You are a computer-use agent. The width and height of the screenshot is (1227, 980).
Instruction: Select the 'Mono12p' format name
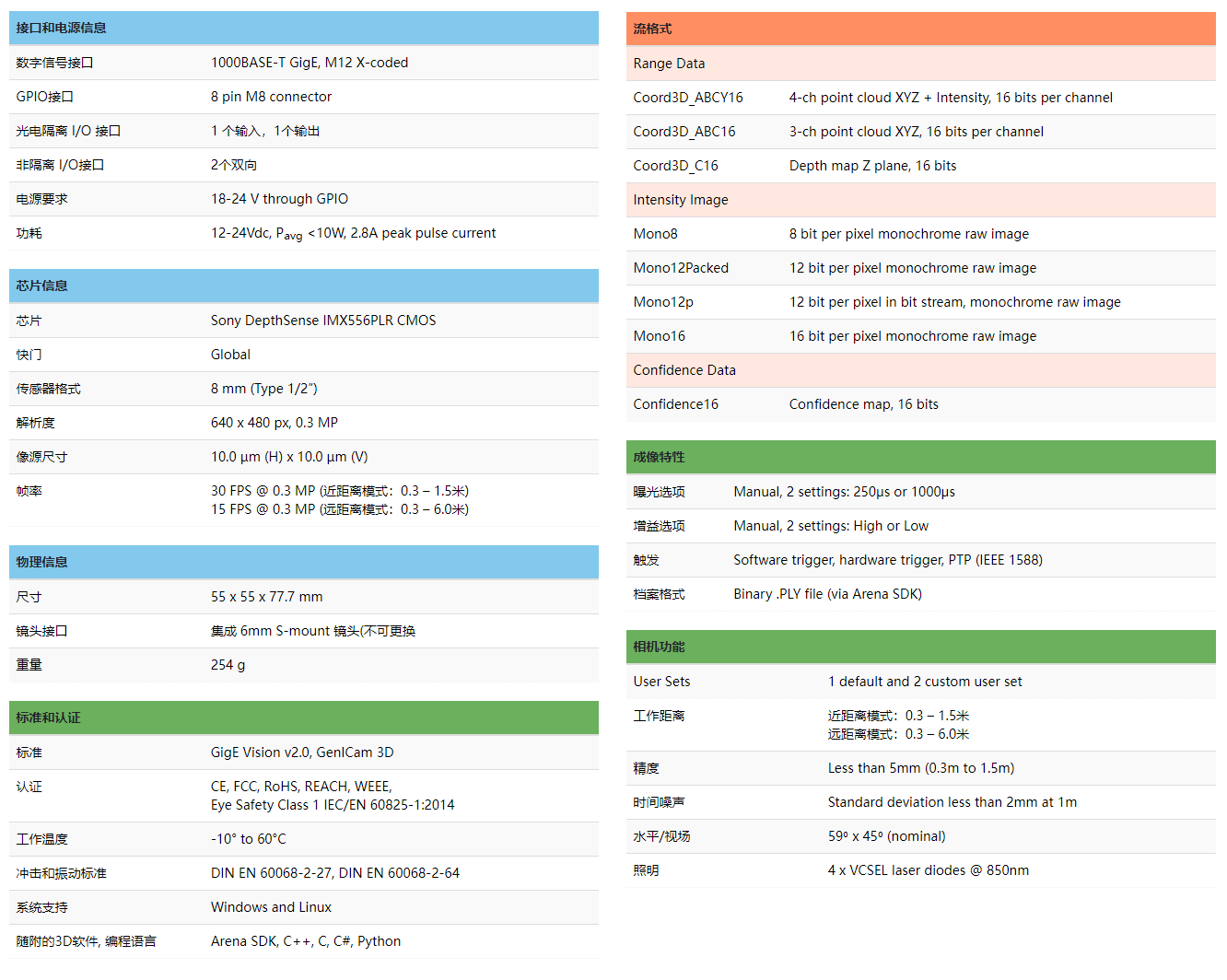point(663,302)
